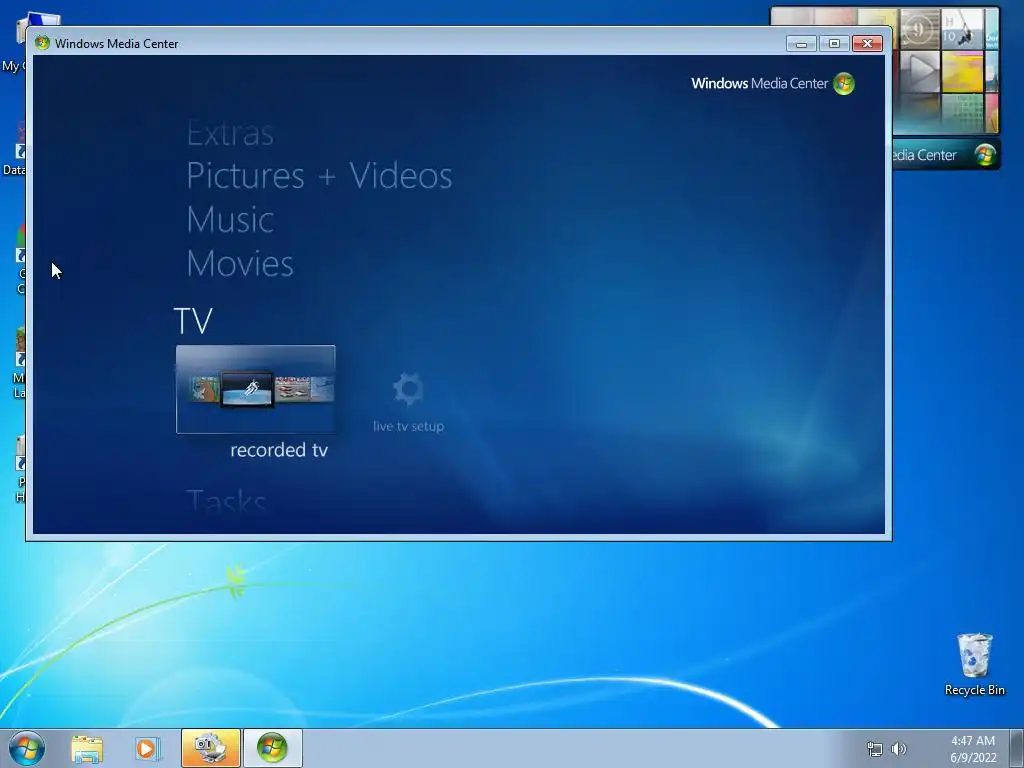This screenshot has width=1024, height=768.
Task: Click the Media Center gadget thumbnail collage
Action: 946,71
